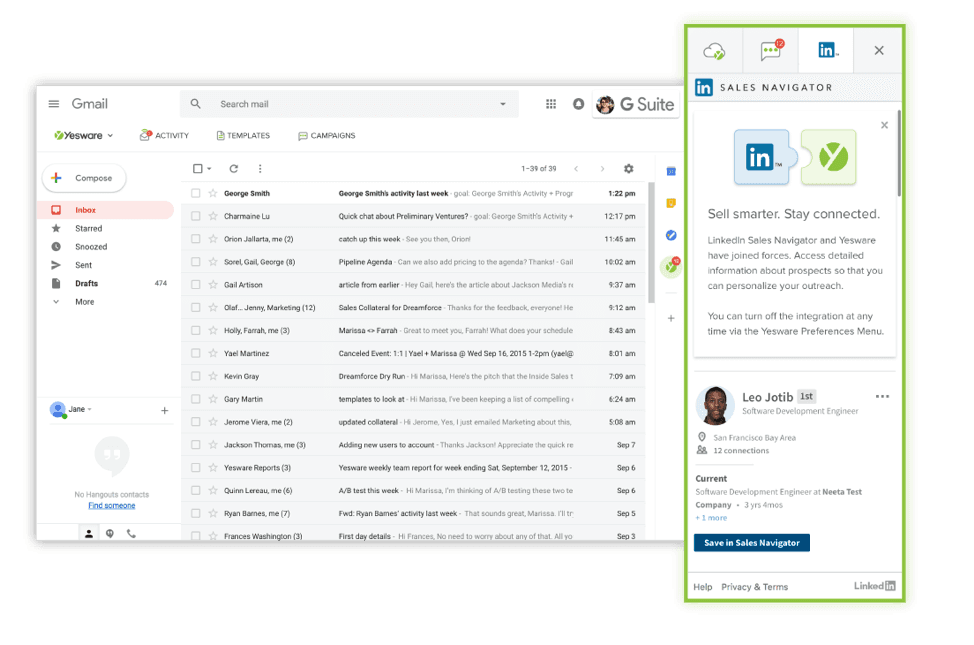The height and width of the screenshot is (645, 974).
Task: Open the LinkedIn tab in Yesware sidebar
Action: 827,50
